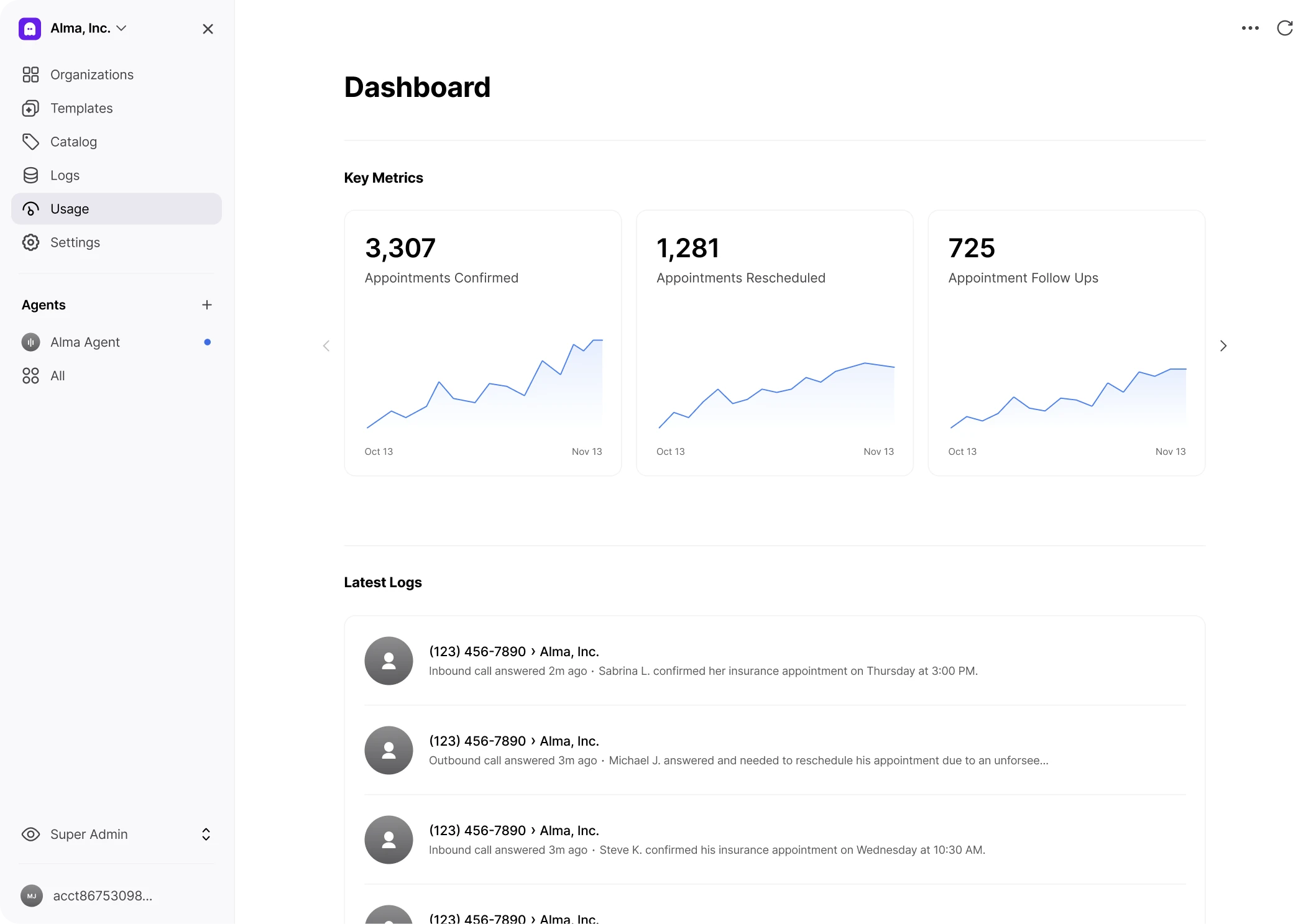
Task: Click the Templates icon
Action: [x=30, y=108]
